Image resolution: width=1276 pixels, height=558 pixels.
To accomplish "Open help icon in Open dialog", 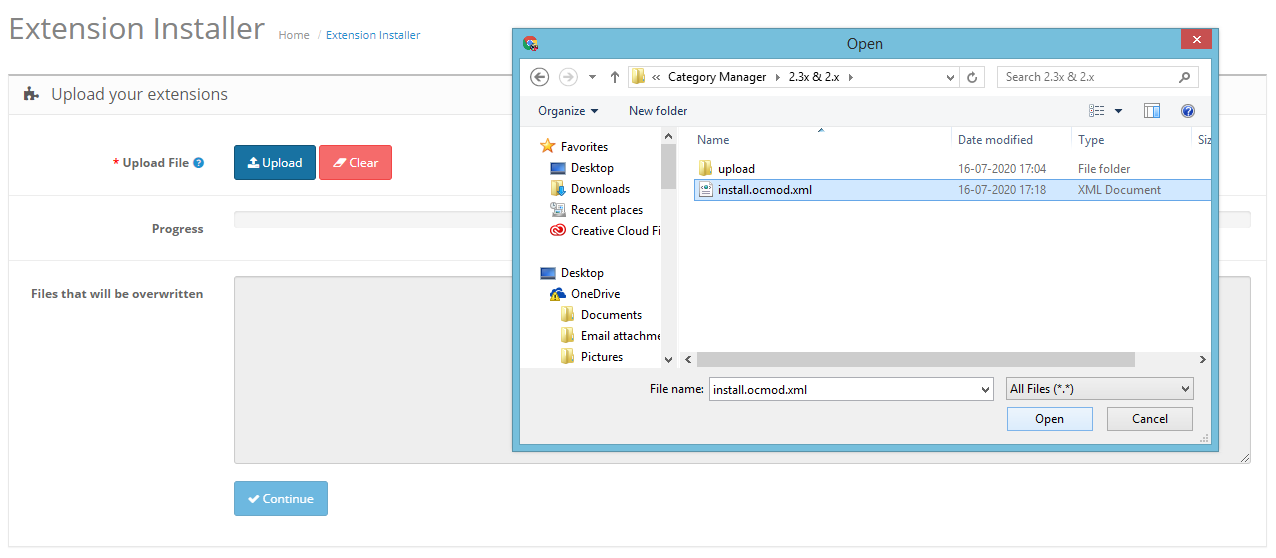I will pos(1188,111).
